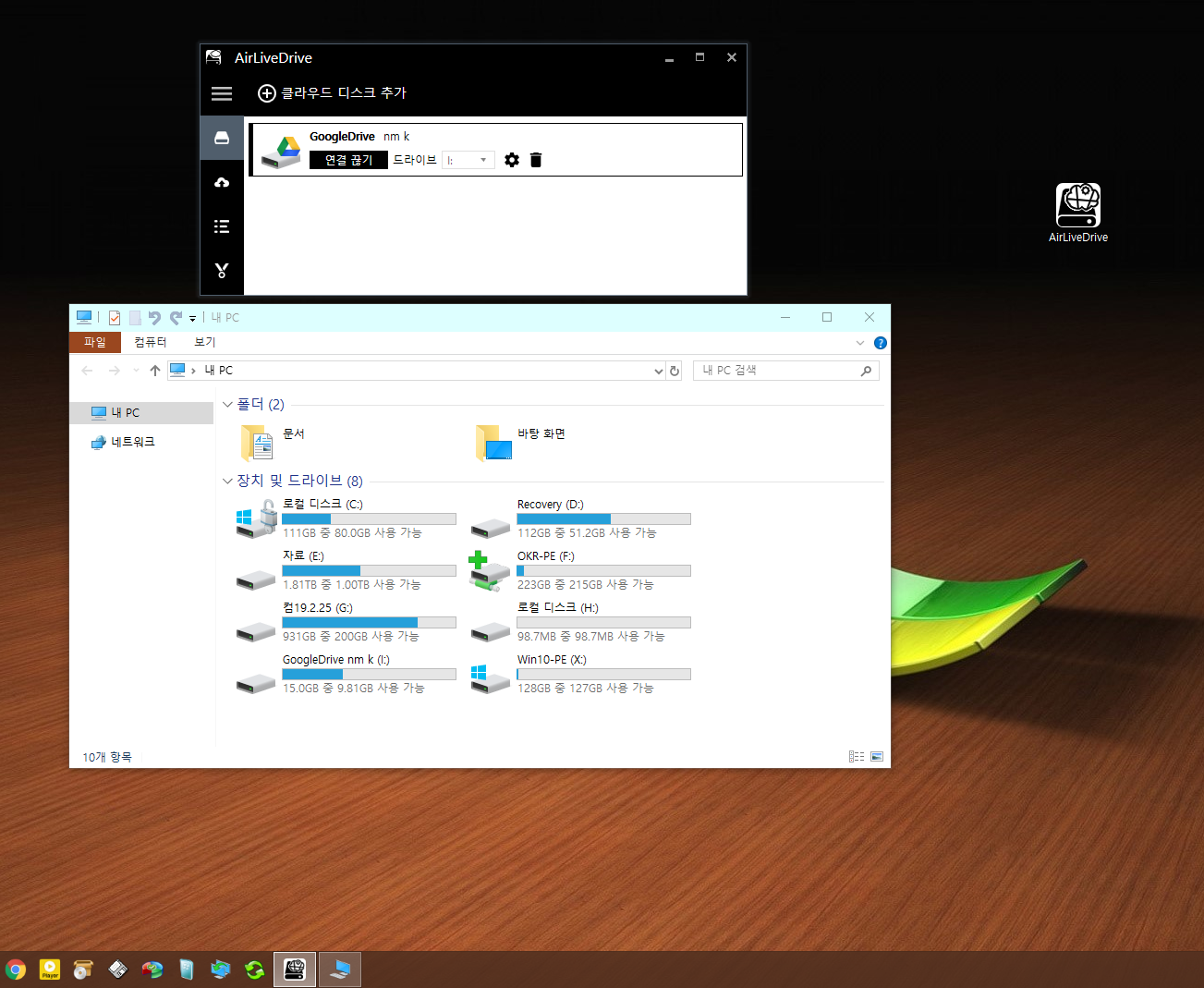Click Properties icon in Explorer quick access toolbar
Screen dimensions: 1204x988
[115, 318]
